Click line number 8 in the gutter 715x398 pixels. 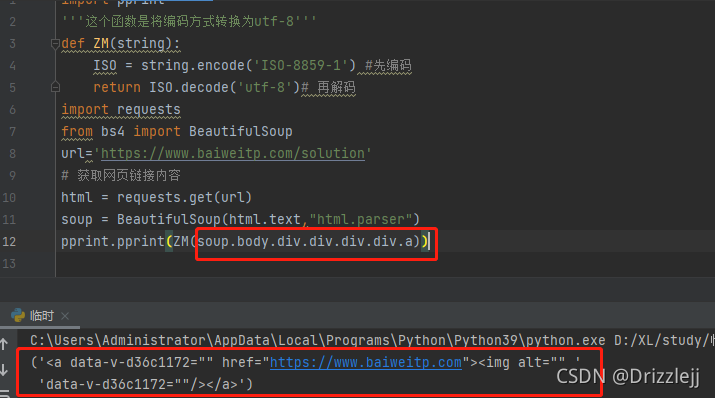(12, 154)
